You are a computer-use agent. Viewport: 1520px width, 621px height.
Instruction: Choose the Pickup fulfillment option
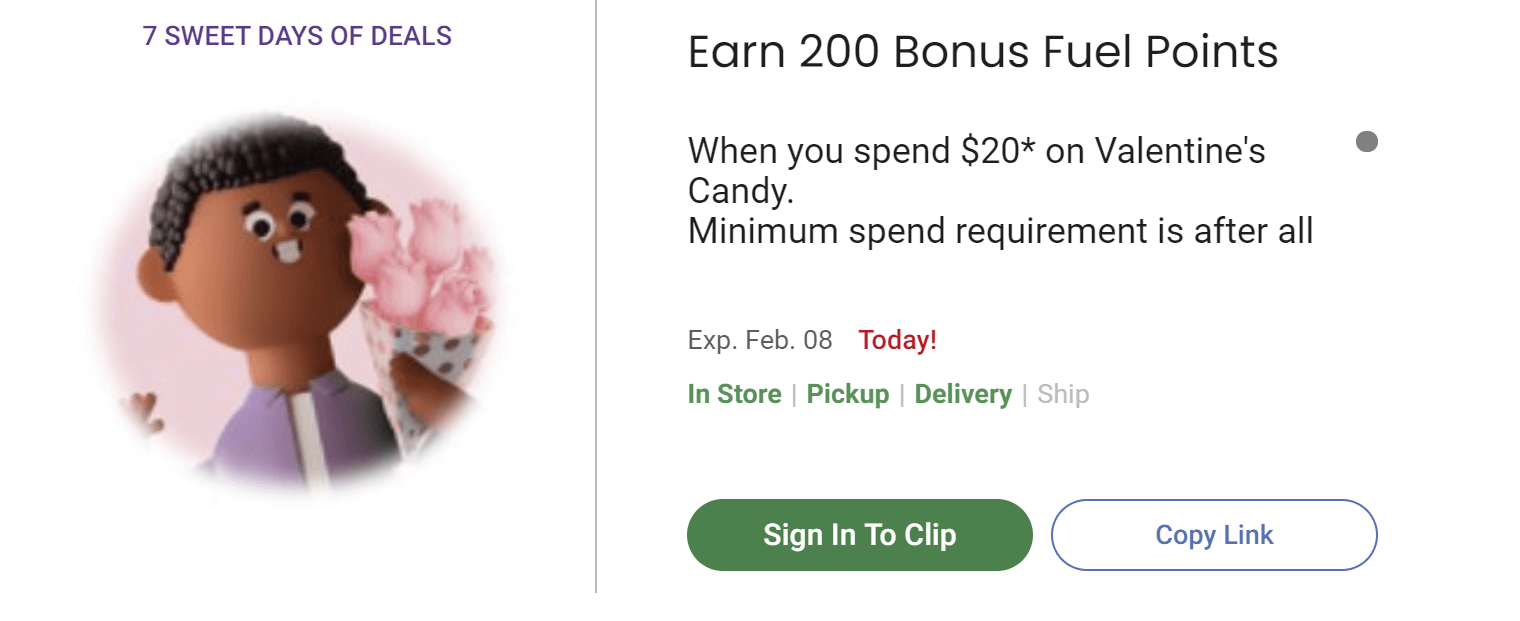tap(847, 394)
